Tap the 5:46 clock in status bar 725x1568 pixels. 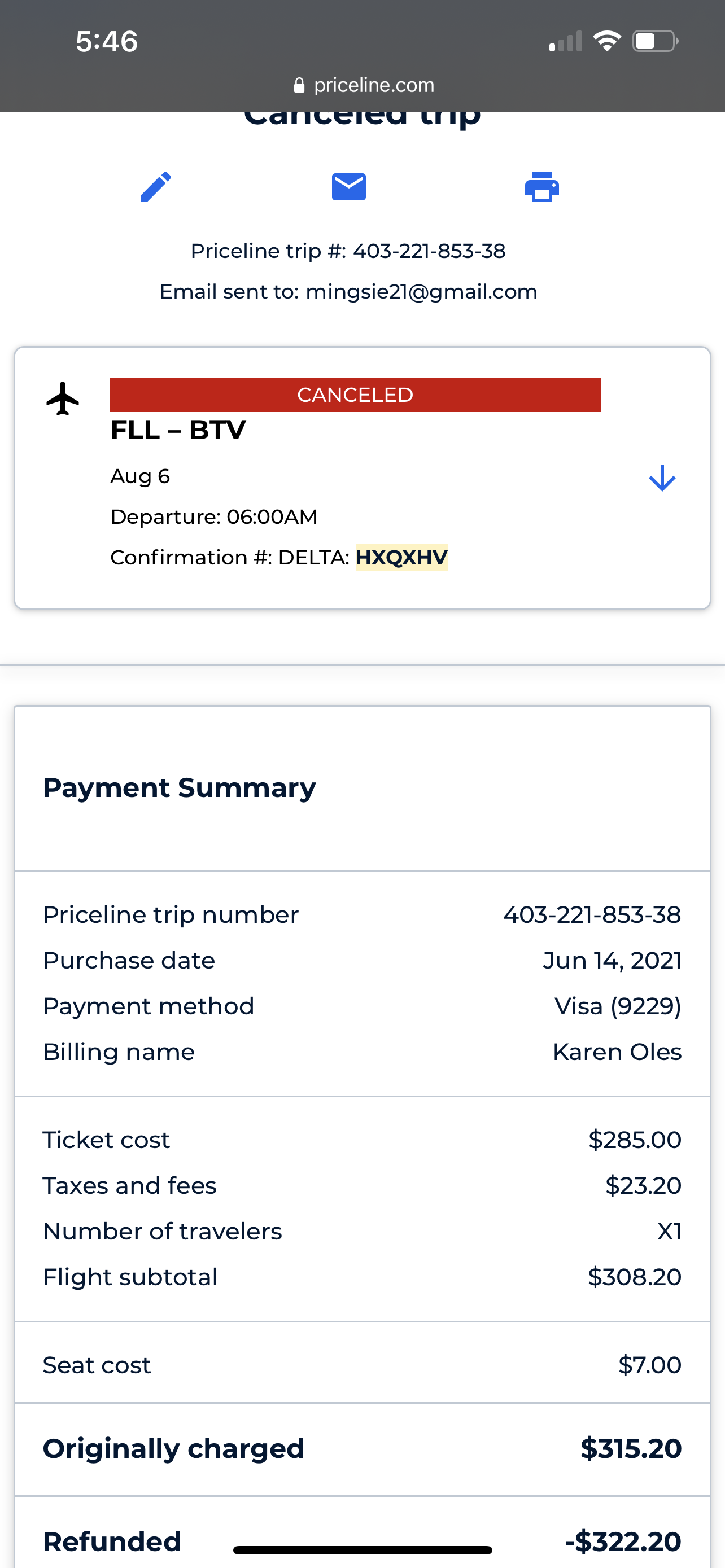107,41
